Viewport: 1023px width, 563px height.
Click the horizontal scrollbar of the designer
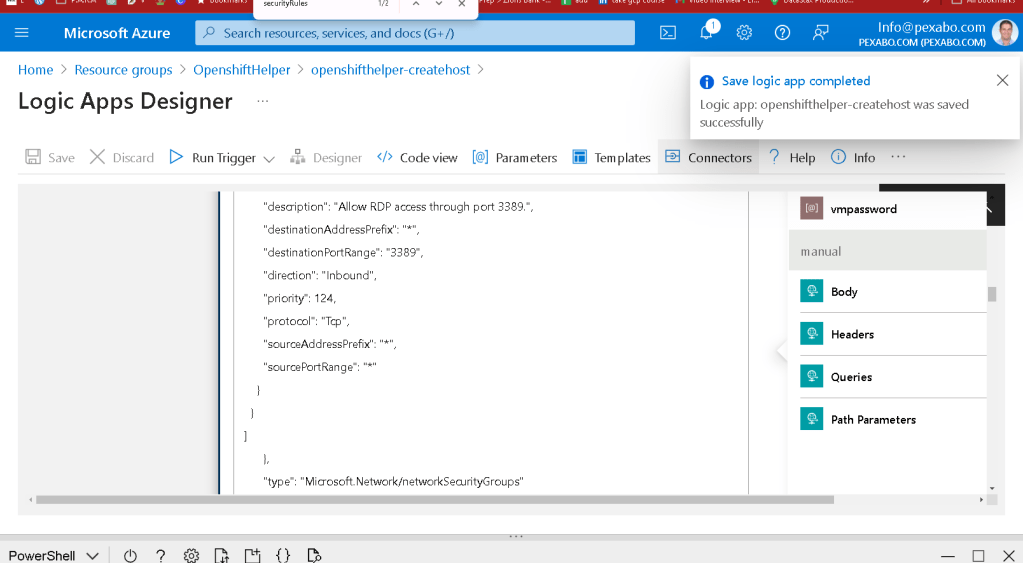(x=435, y=500)
